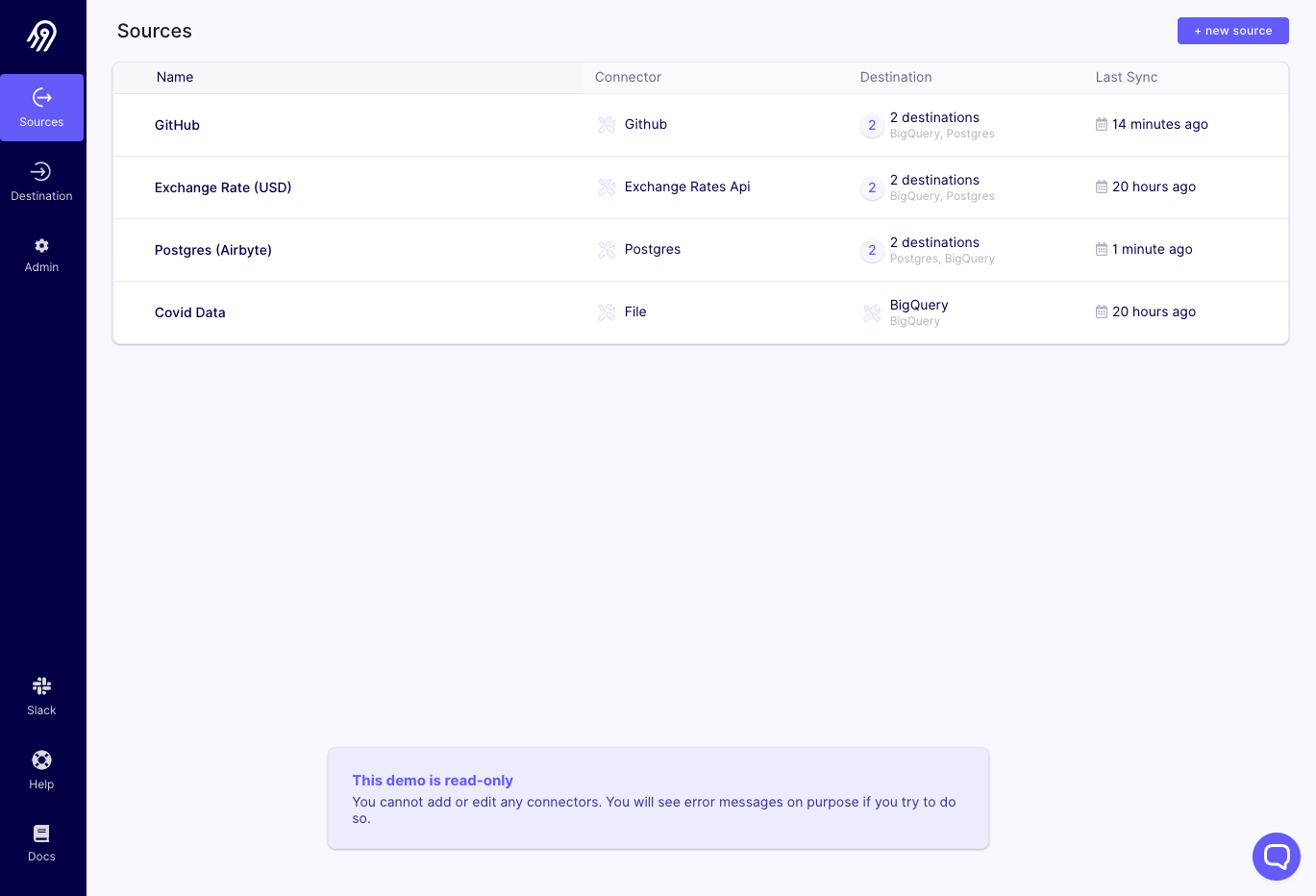
Task: Click the Connector column header
Action: (628, 78)
